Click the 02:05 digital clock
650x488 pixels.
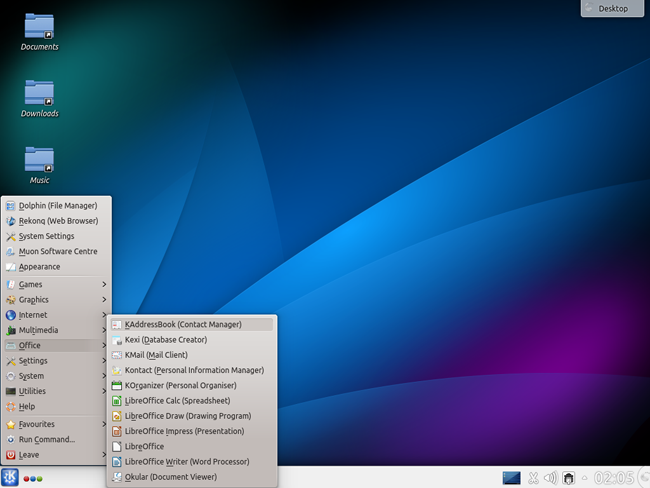click(x=614, y=478)
